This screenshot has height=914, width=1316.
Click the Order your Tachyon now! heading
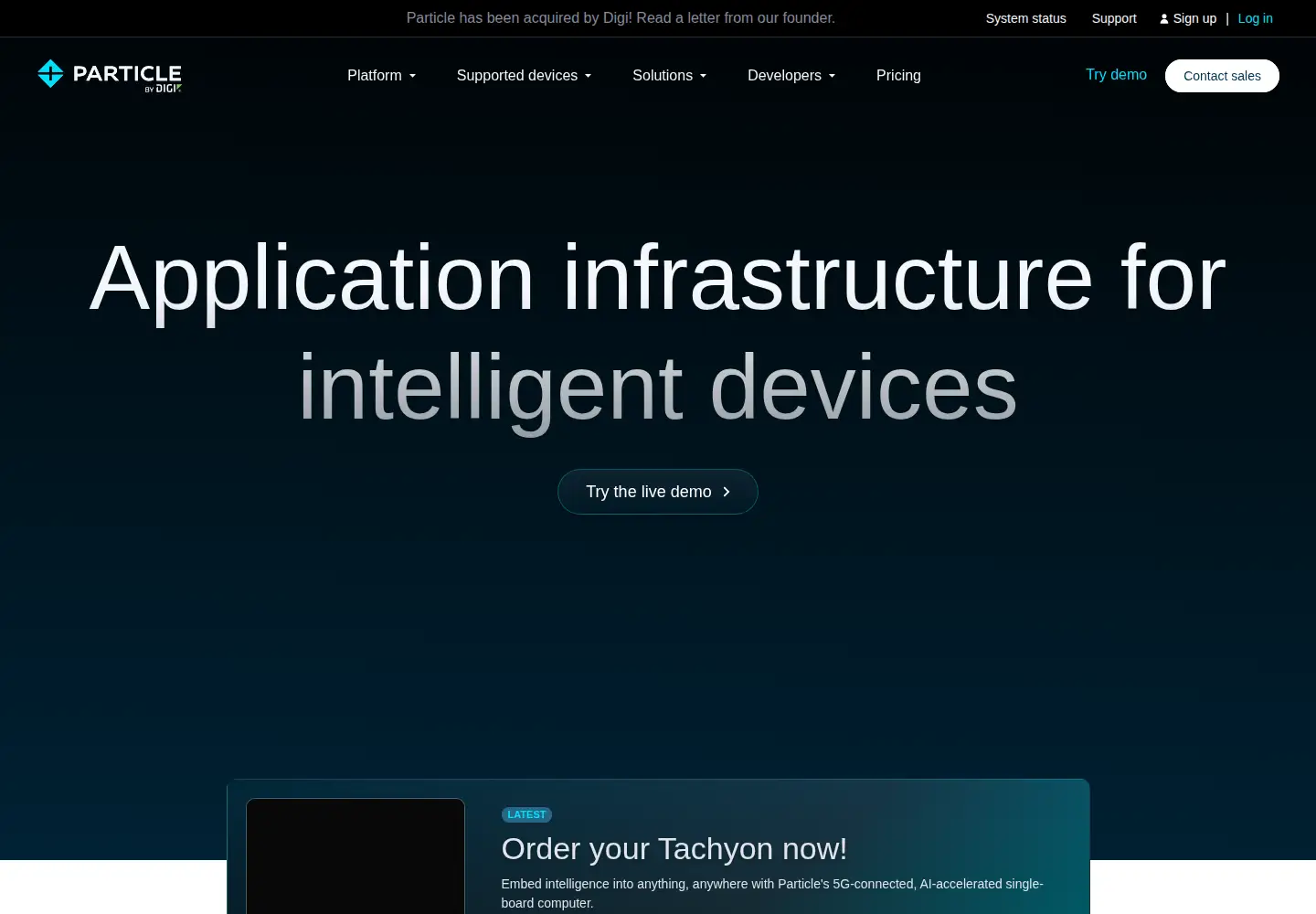(674, 849)
